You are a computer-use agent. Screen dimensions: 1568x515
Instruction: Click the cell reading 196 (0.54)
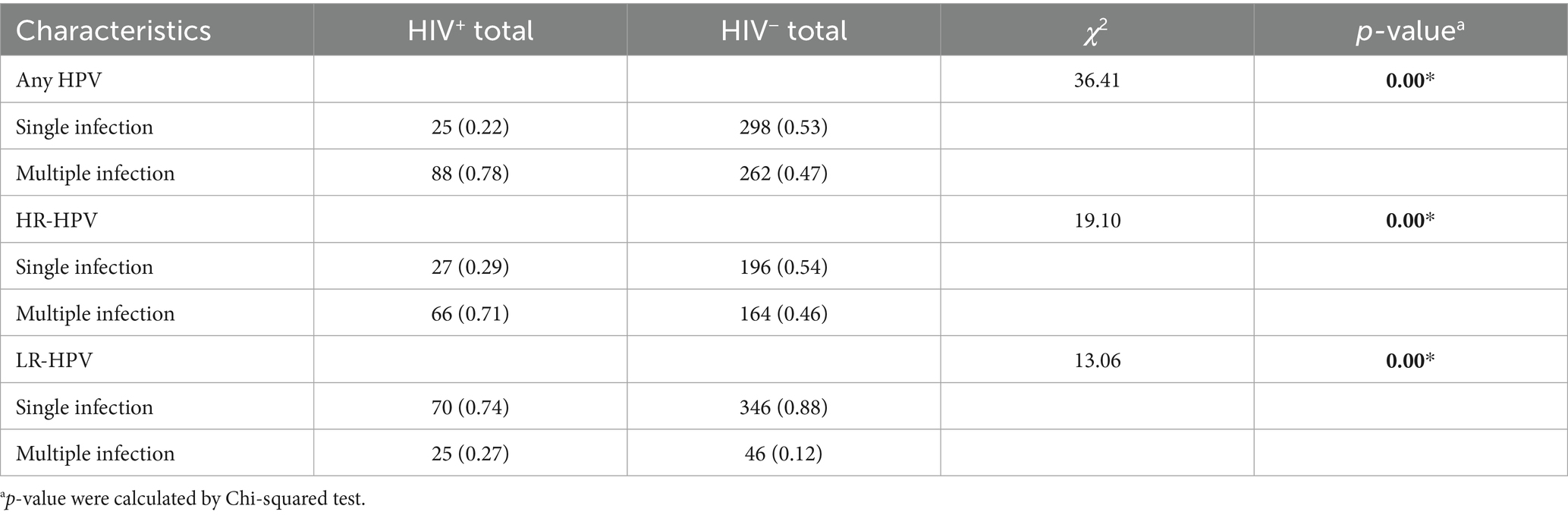[x=784, y=267]
